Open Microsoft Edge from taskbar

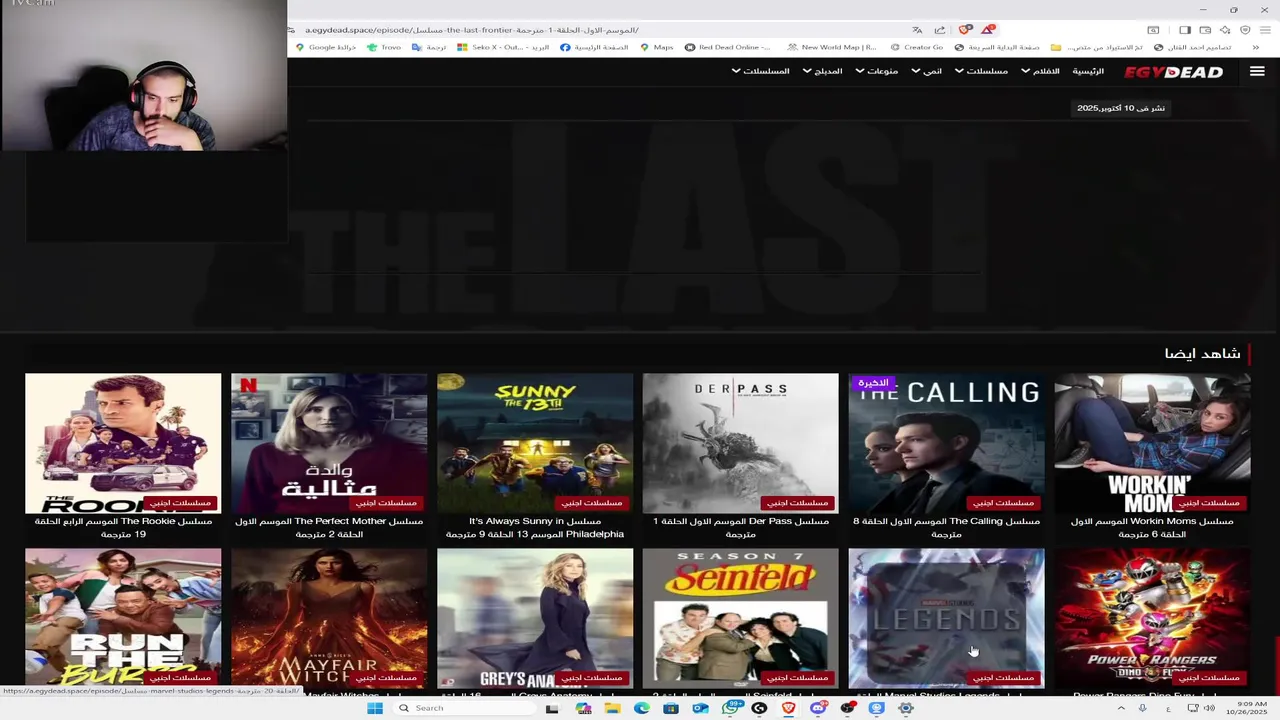(x=642, y=708)
